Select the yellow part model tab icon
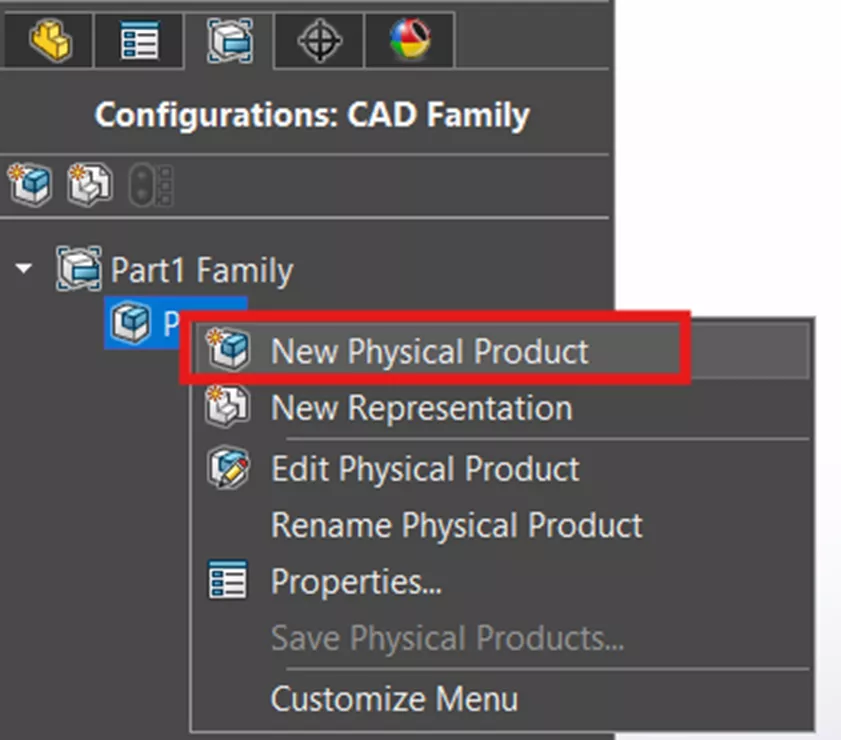841x740 pixels. 48,40
